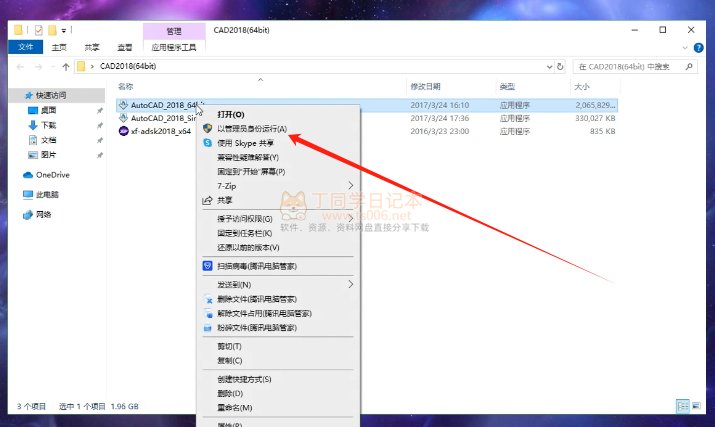Click the share icon beside 共享 in context menu
715x427 pixels.
pos(207,200)
